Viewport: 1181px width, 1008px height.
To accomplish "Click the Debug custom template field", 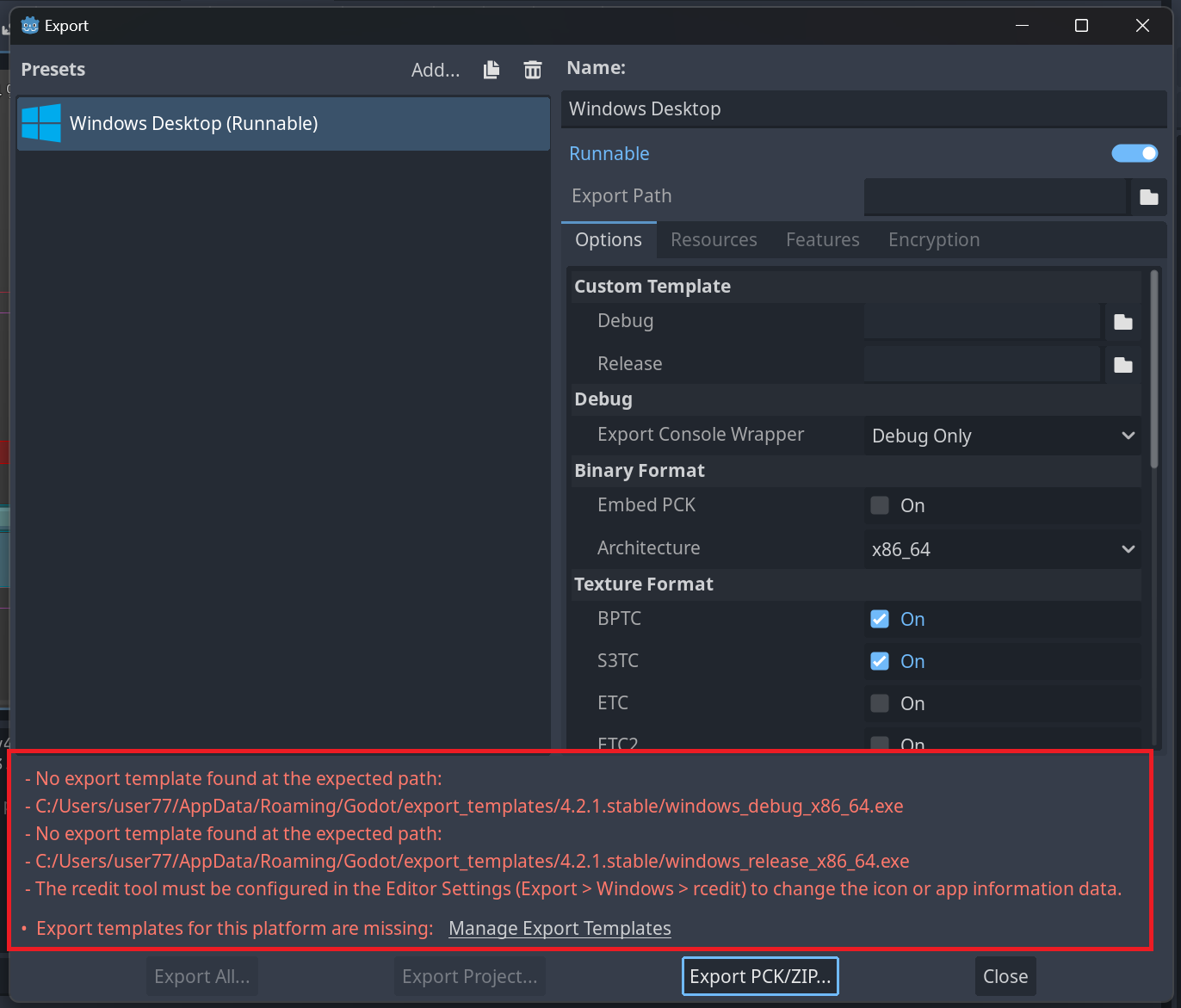I will 982,322.
